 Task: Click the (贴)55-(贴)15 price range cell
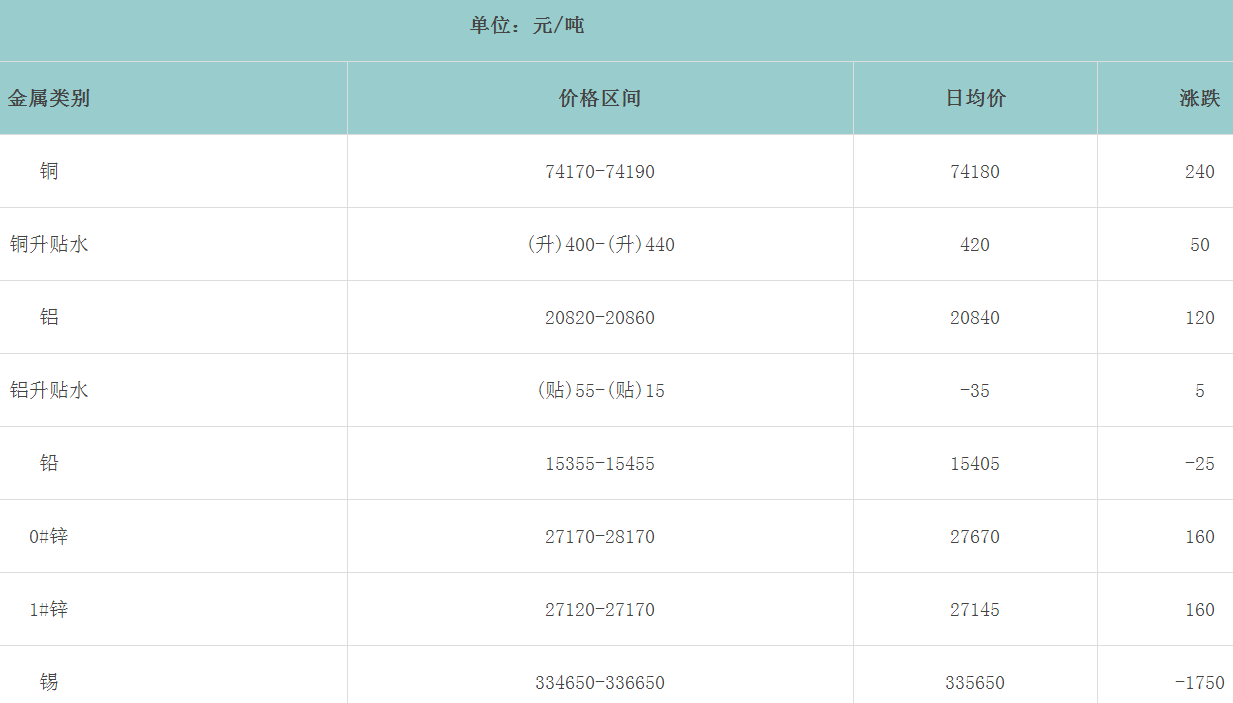pyautogui.click(x=600, y=391)
